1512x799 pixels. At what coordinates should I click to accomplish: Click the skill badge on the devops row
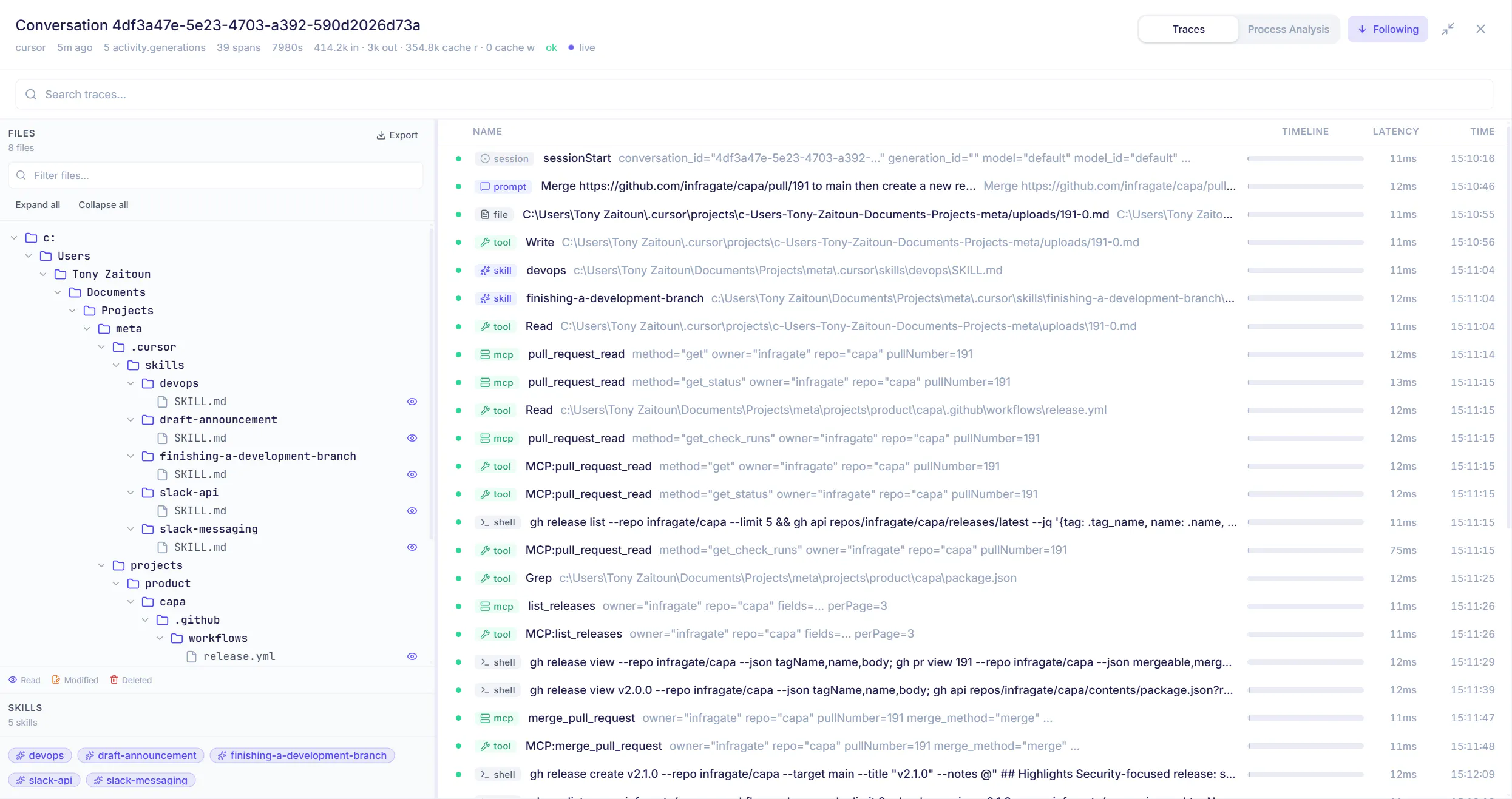pyautogui.click(x=496, y=271)
